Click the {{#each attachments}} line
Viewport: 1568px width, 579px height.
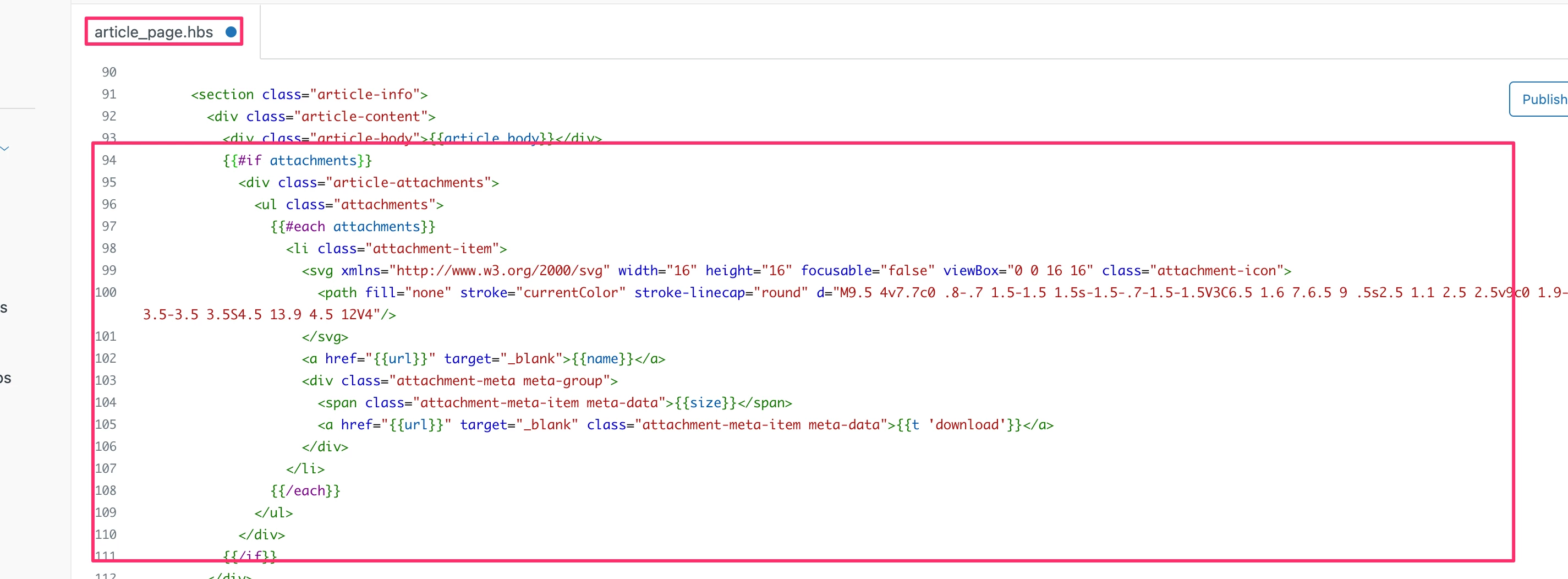(x=353, y=227)
